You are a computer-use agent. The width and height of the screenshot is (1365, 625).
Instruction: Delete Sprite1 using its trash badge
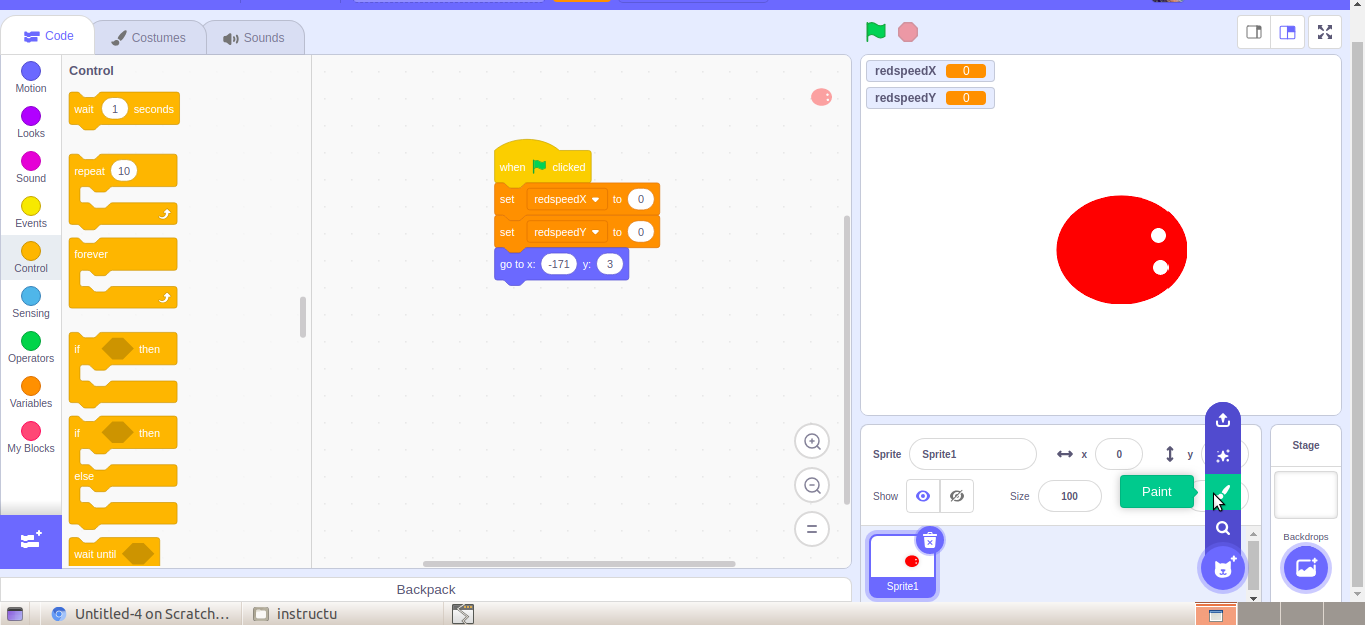tap(930, 540)
